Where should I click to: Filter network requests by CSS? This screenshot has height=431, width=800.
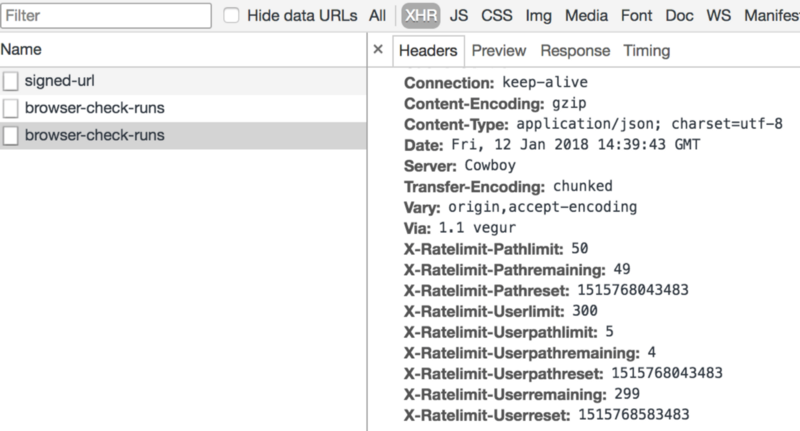[x=496, y=16]
